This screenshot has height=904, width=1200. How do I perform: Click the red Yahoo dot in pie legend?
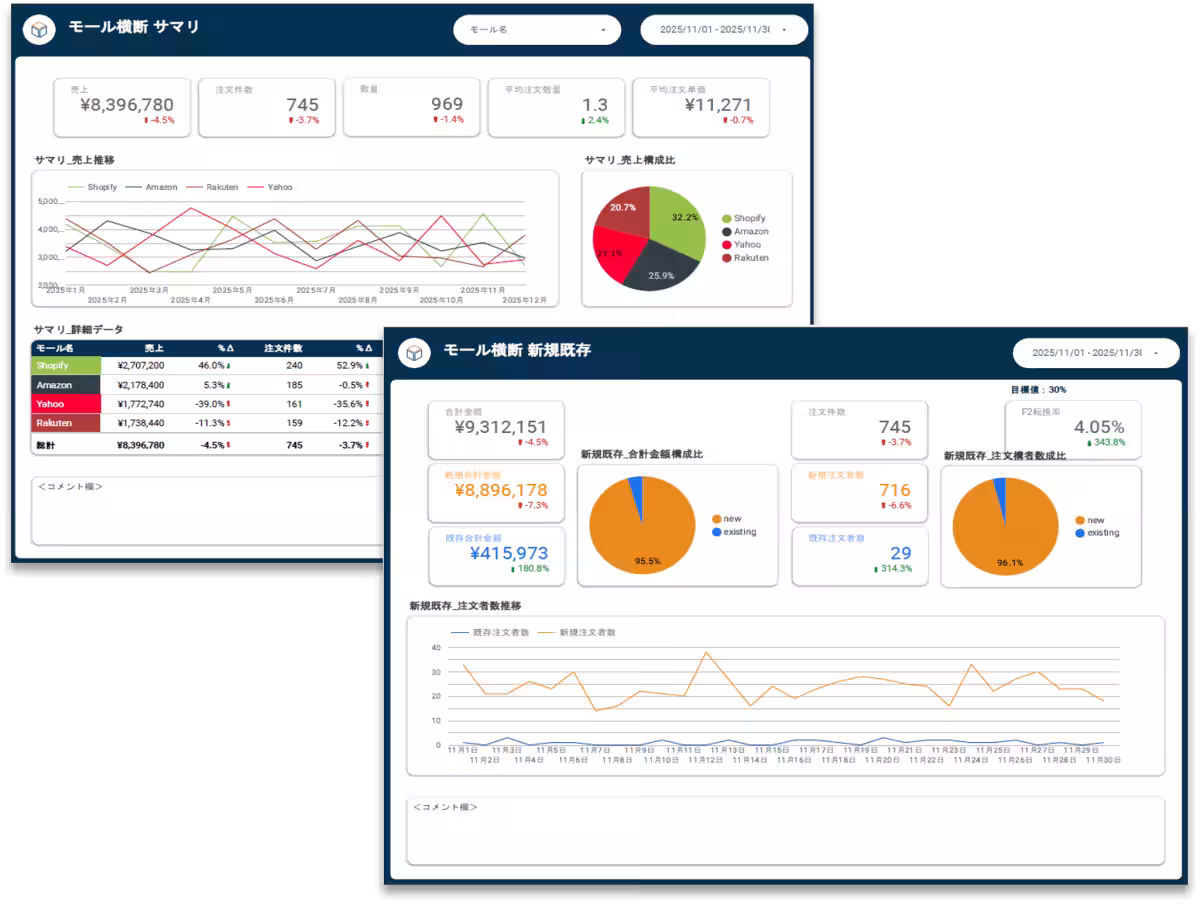point(727,244)
